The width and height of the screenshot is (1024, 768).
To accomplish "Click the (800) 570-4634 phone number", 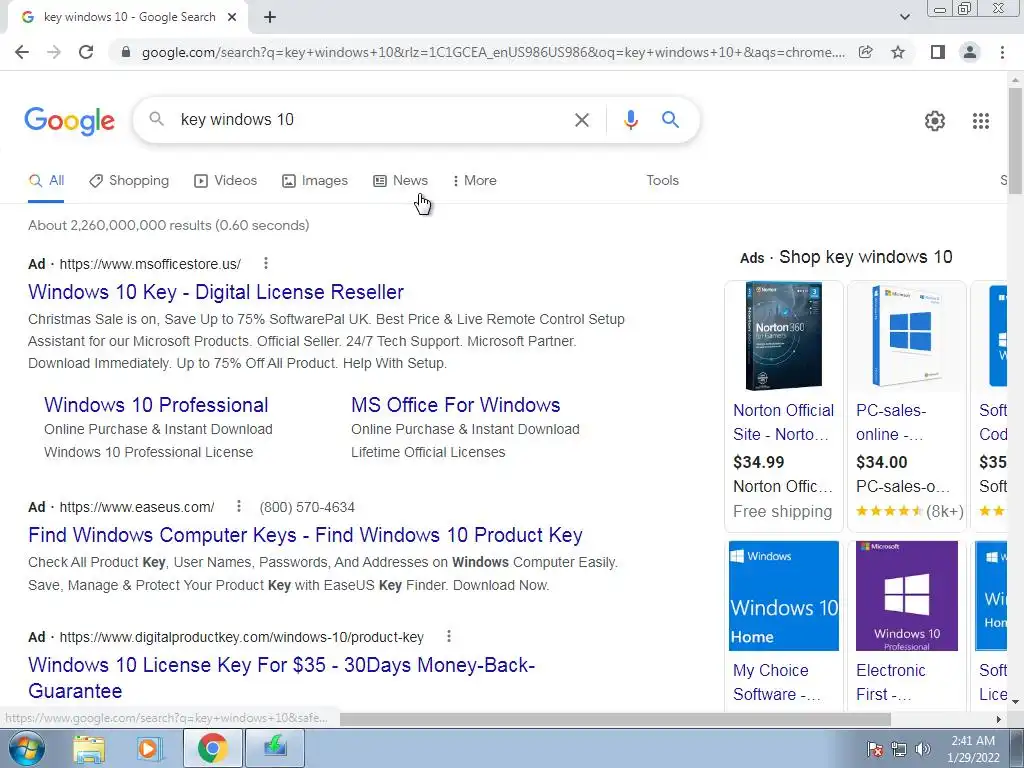I will 307,507.
